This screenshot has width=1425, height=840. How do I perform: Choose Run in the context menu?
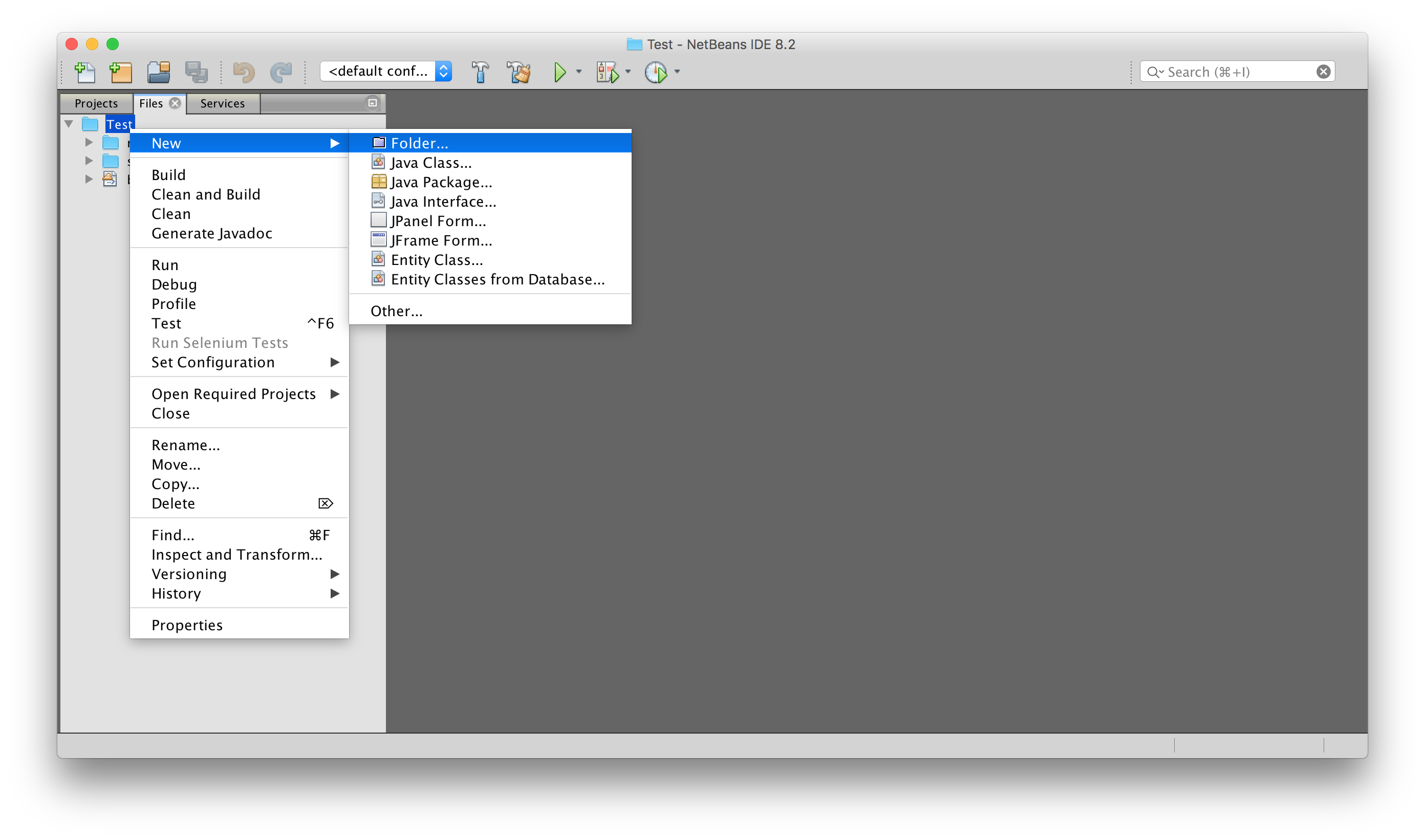click(x=240, y=265)
